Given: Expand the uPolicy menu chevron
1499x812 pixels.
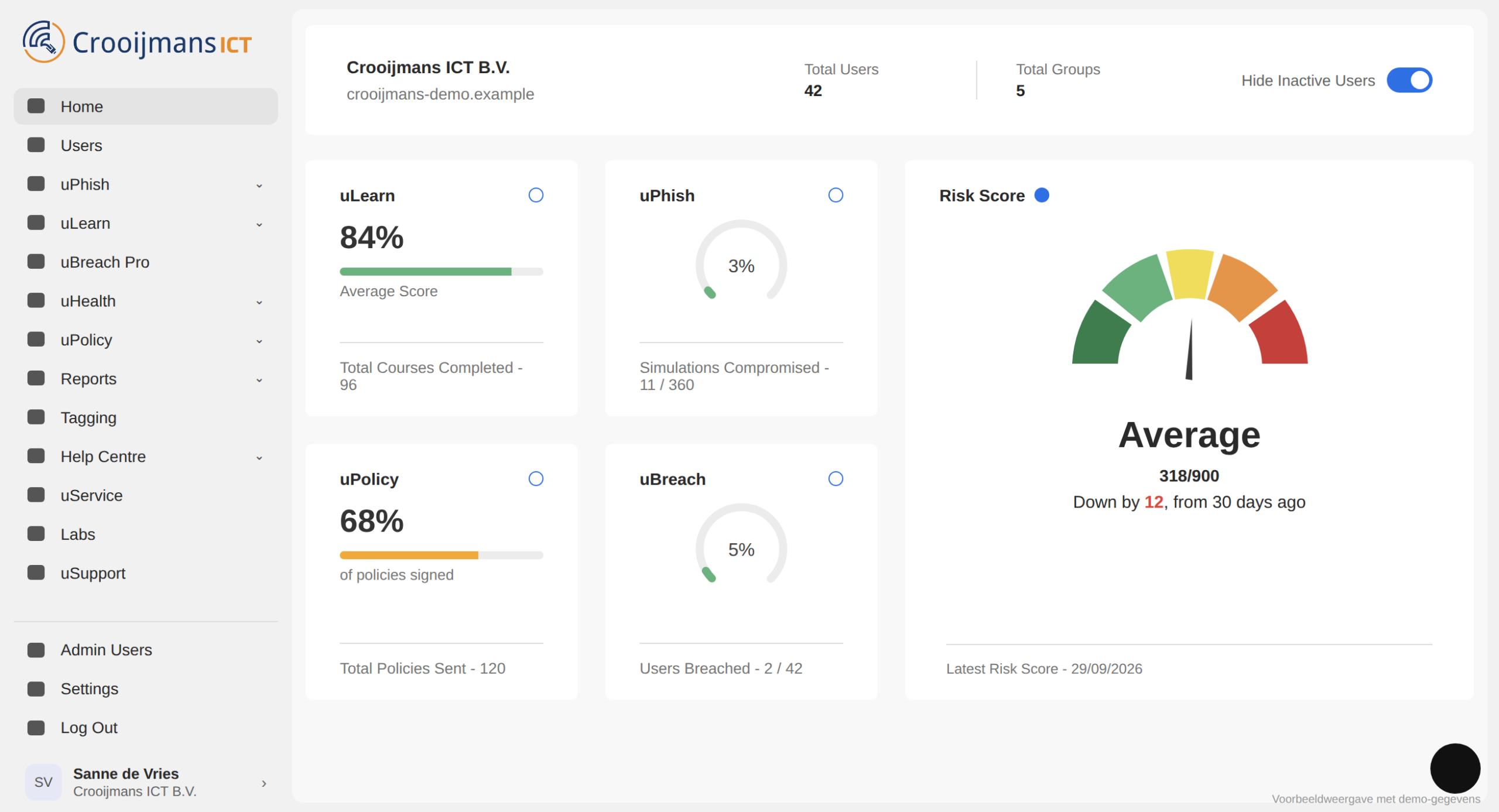Looking at the screenshot, I should 259,341.
